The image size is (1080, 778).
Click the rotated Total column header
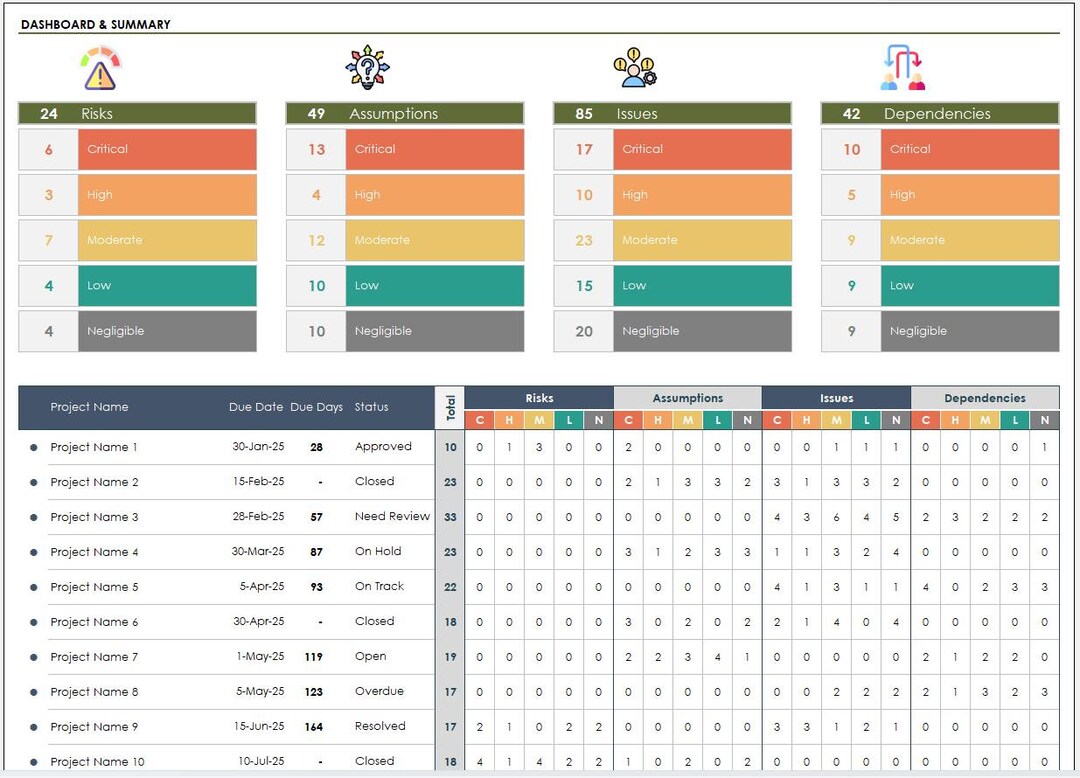click(450, 406)
